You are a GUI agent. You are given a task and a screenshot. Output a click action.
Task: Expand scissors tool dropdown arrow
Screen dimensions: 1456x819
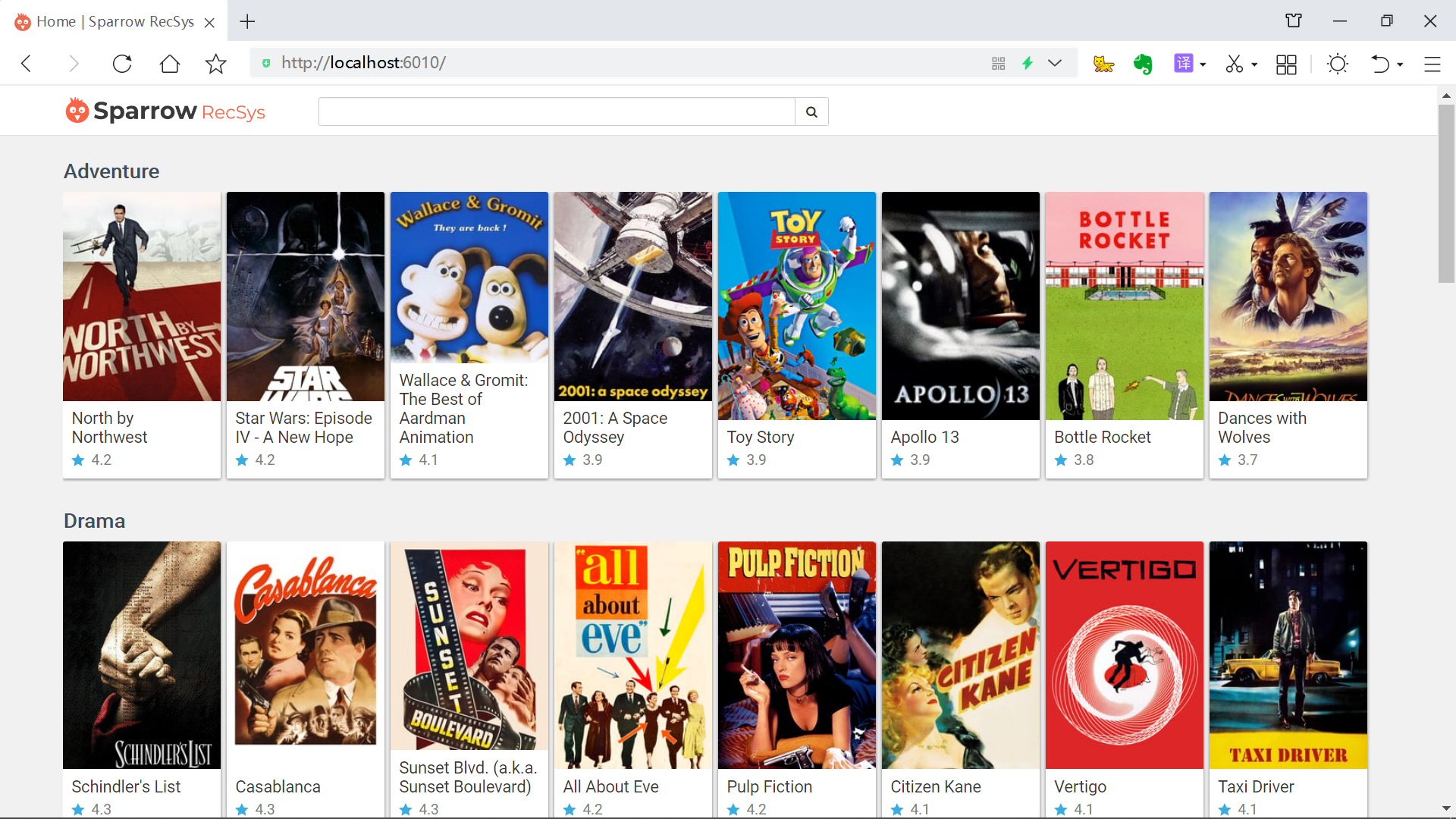[x=1254, y=64]
